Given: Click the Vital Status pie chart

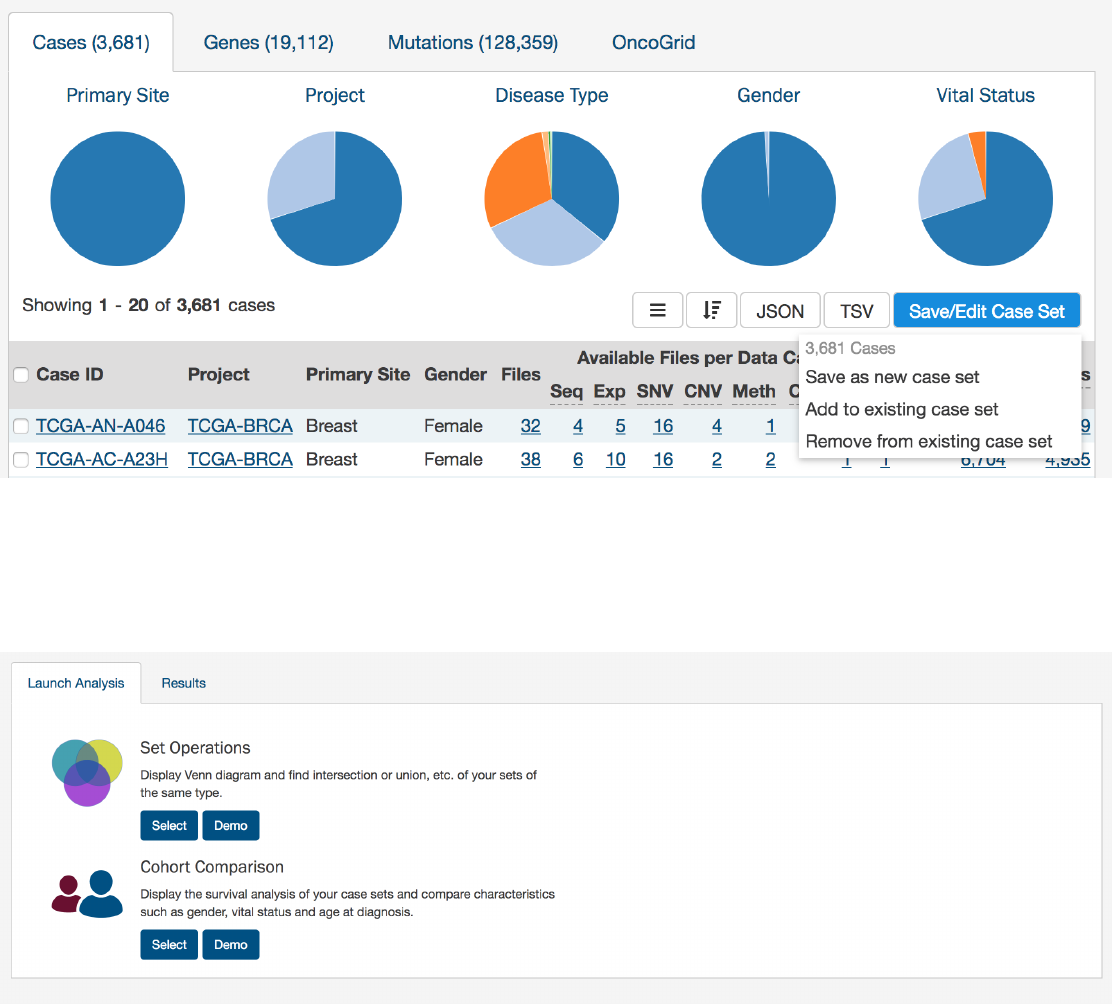Looking at the screenshot, I should pyautogui.click(x=986, y=199).
